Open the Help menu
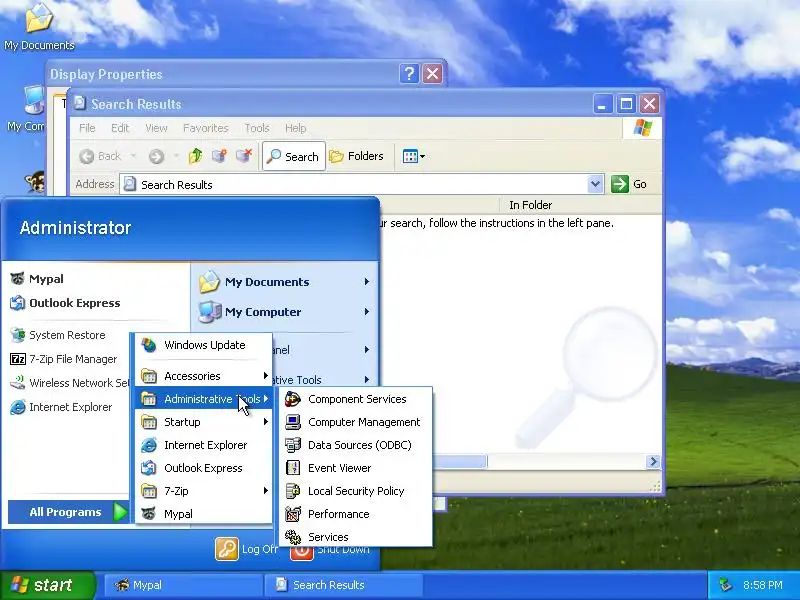Viewport: 800px width, 600px height. 295,128
